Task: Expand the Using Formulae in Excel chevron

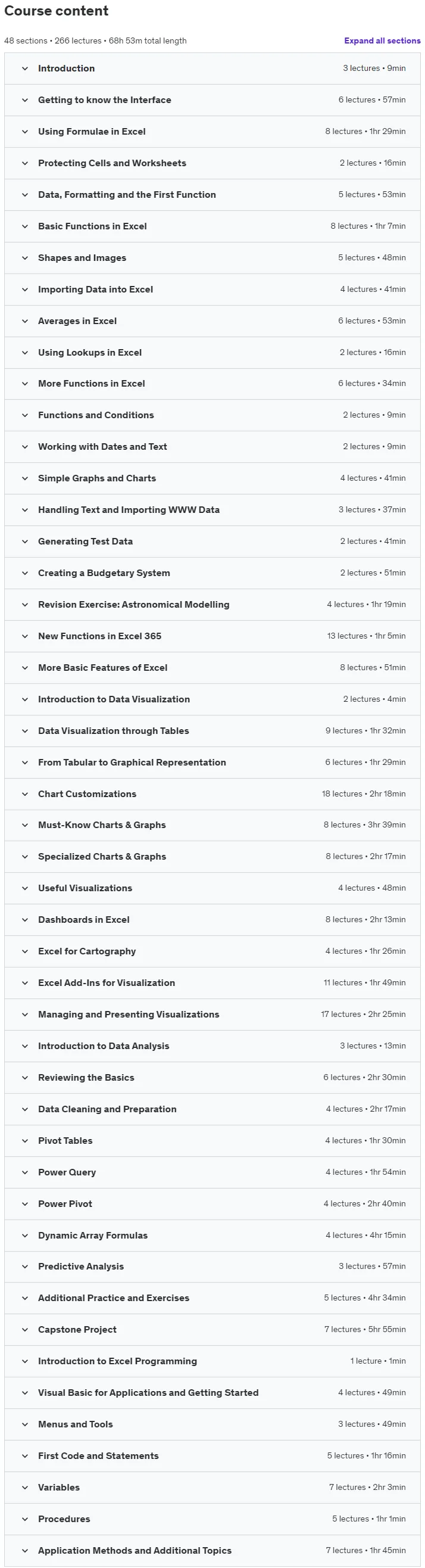Action: tap(25, 132)
